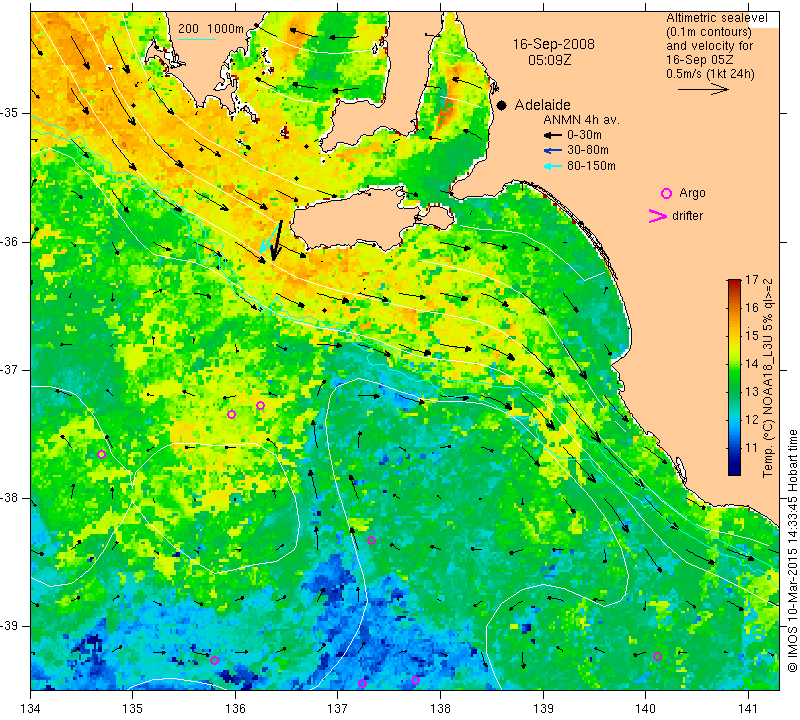Click the (0.1m contours) text
The width and height of the screenshot is (800, 720).
(709, 32)
